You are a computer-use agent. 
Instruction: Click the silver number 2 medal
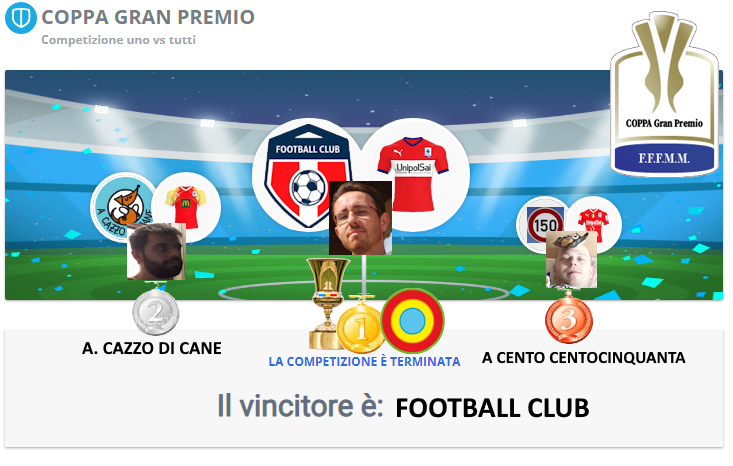coord(155,310)
